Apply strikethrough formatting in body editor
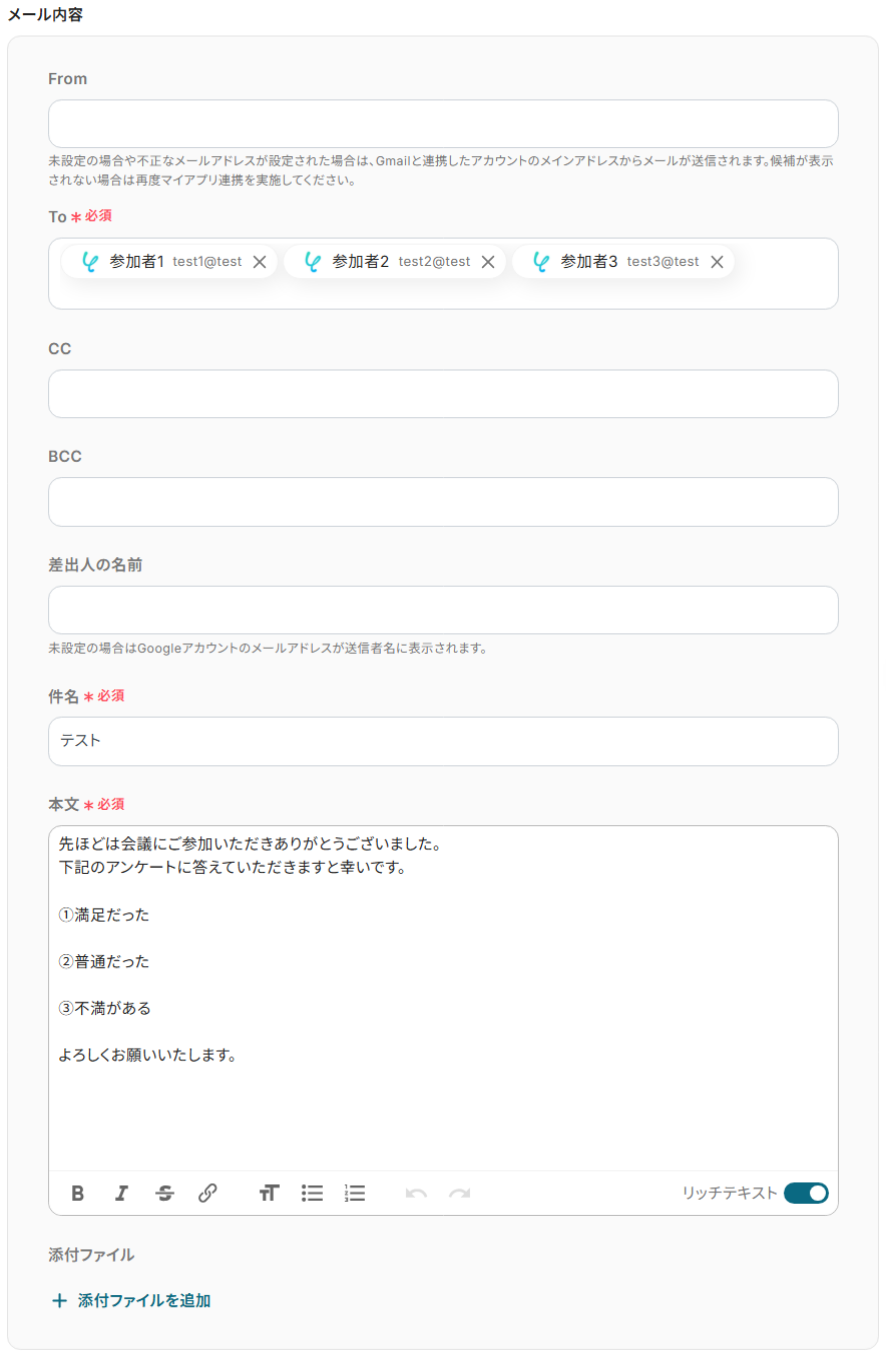886x1357 pixels. [x=165, y=1193]
